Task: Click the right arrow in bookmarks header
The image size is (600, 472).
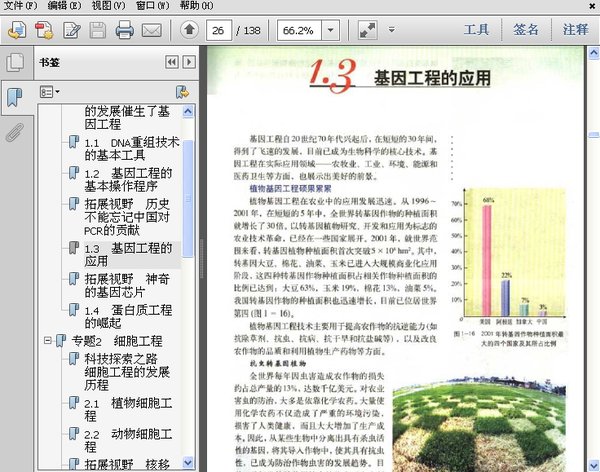Action: coord(188,62)
